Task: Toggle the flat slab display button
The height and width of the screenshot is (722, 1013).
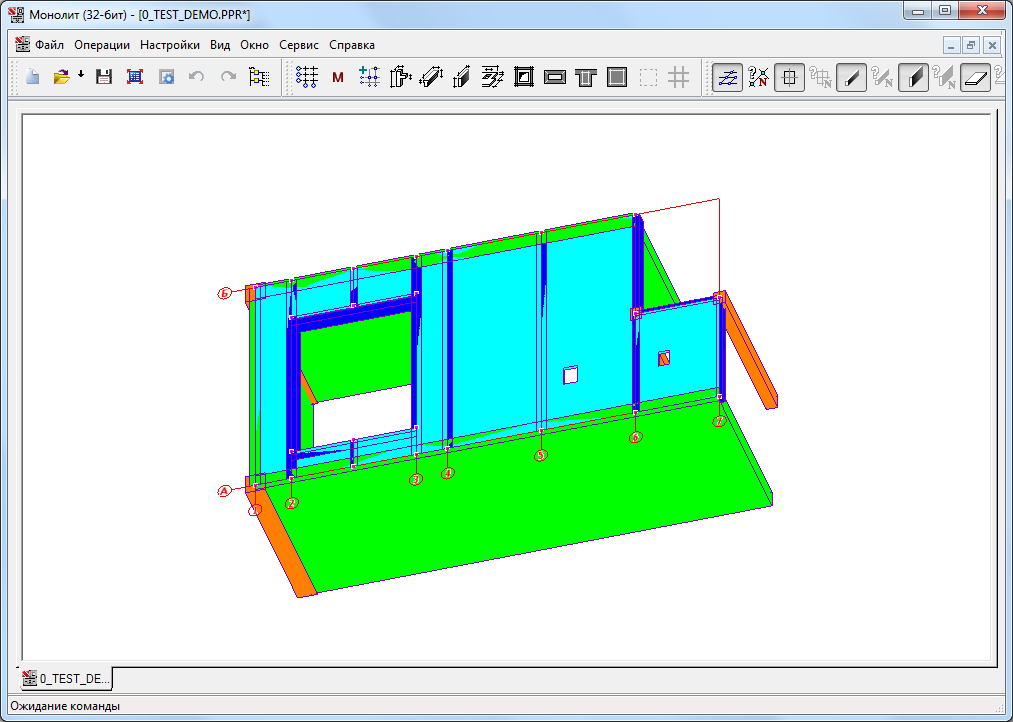Action: point(975,77)
